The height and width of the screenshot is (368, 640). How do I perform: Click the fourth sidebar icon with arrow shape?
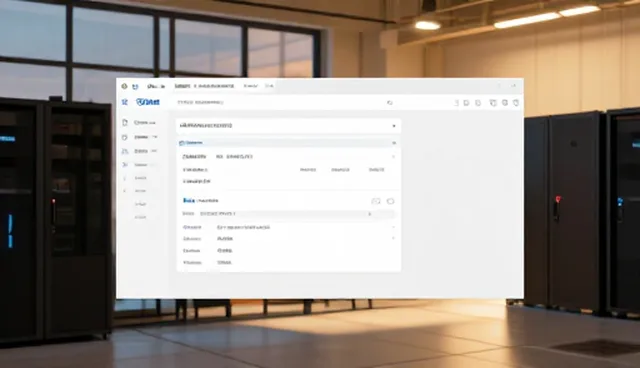[125, 165]
